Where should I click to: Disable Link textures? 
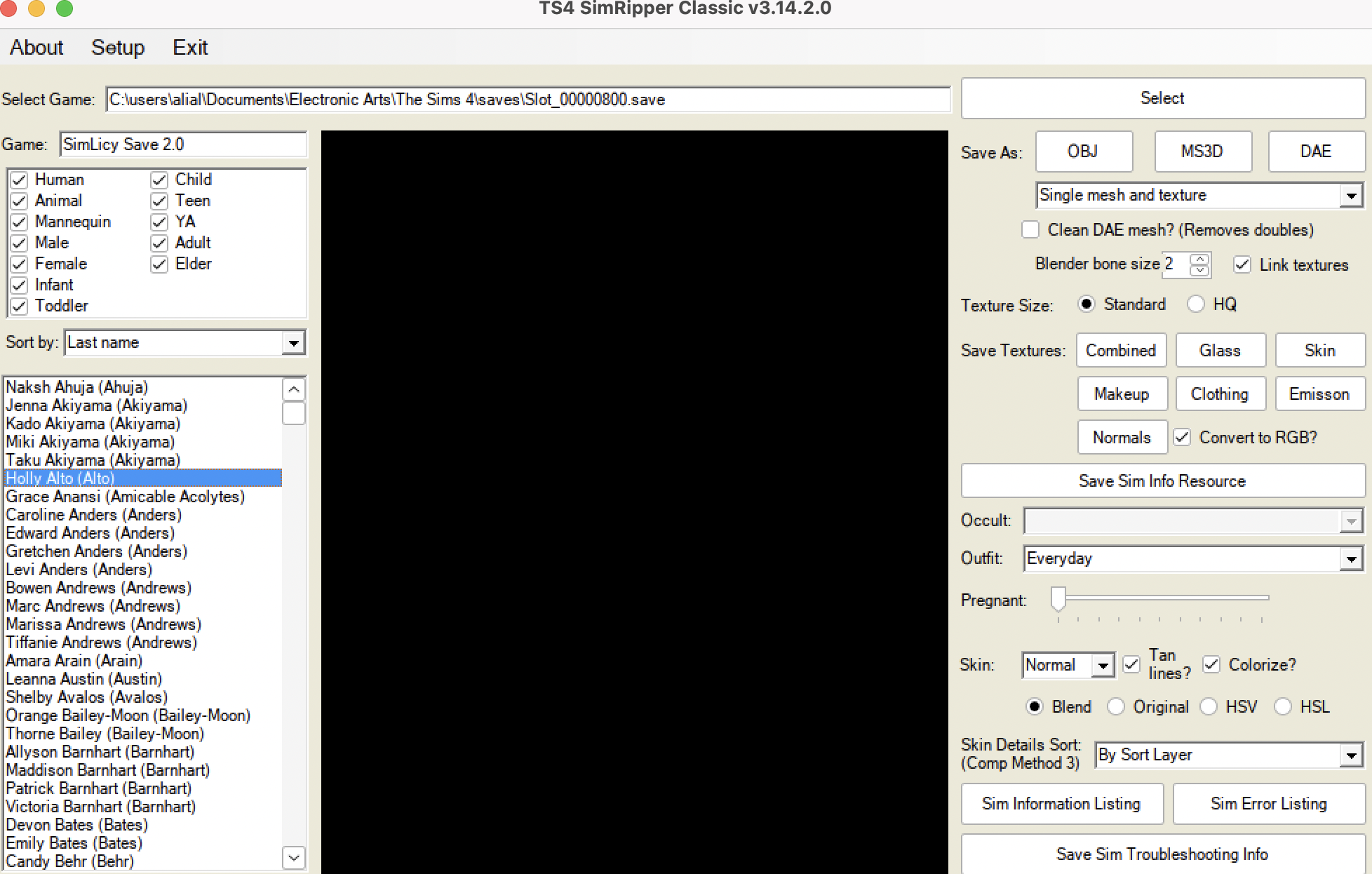pyautogui.click(x=1242, y=264)
